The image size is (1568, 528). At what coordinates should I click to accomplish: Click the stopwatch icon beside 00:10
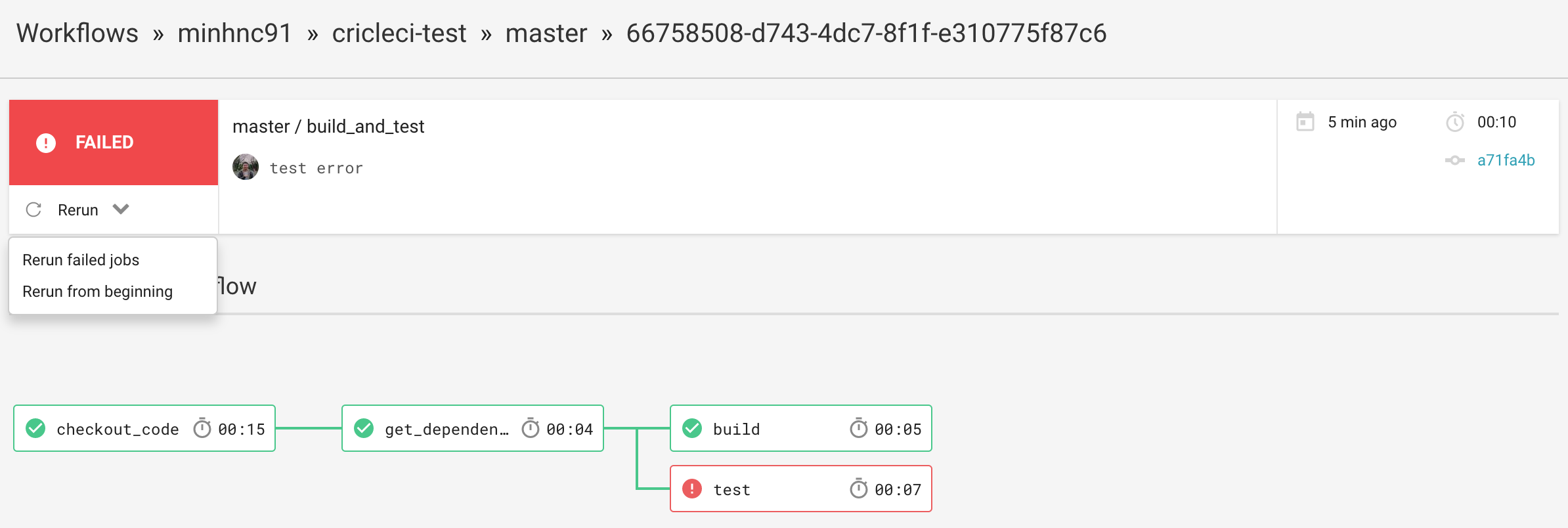point(1455,121)
